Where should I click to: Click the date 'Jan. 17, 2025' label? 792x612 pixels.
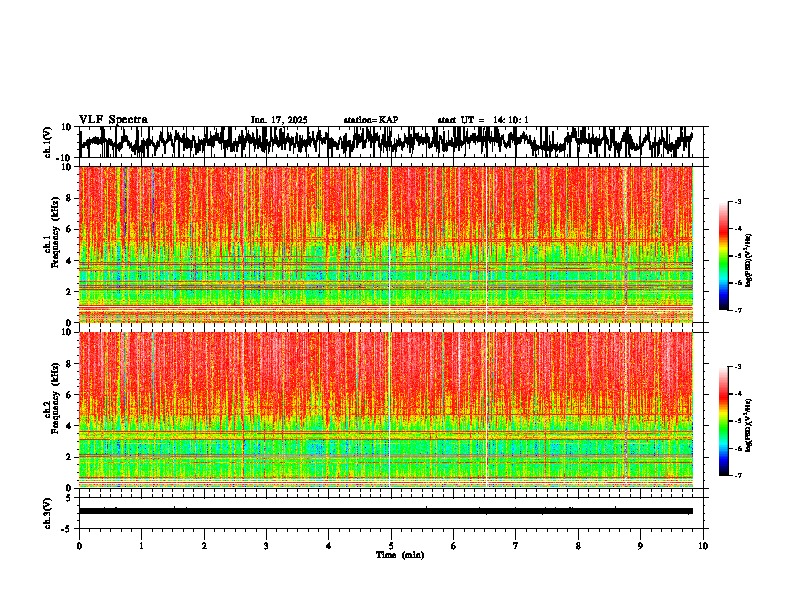[279, 120]
